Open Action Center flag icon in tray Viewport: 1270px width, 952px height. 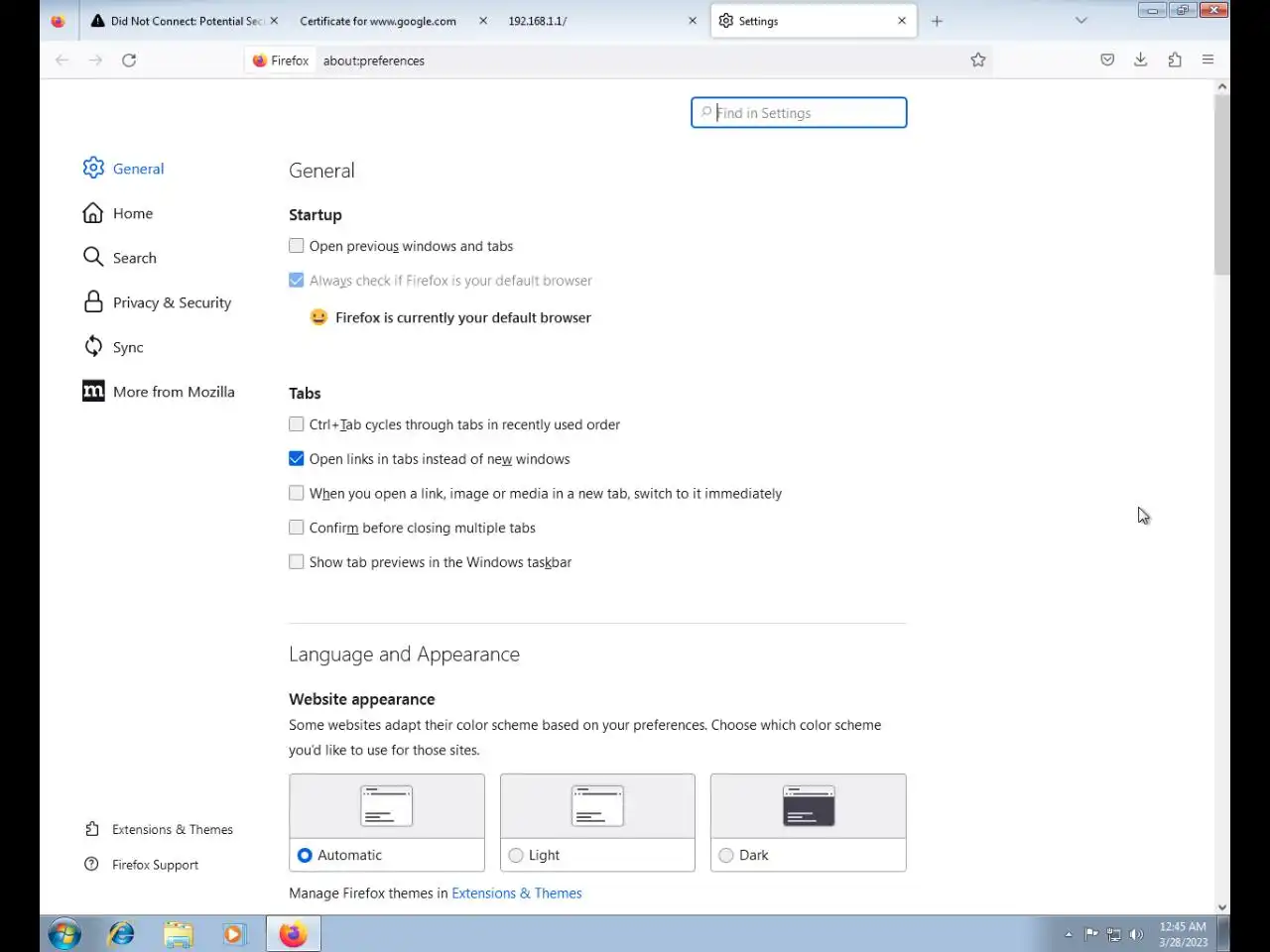[x=1091, y=934]
